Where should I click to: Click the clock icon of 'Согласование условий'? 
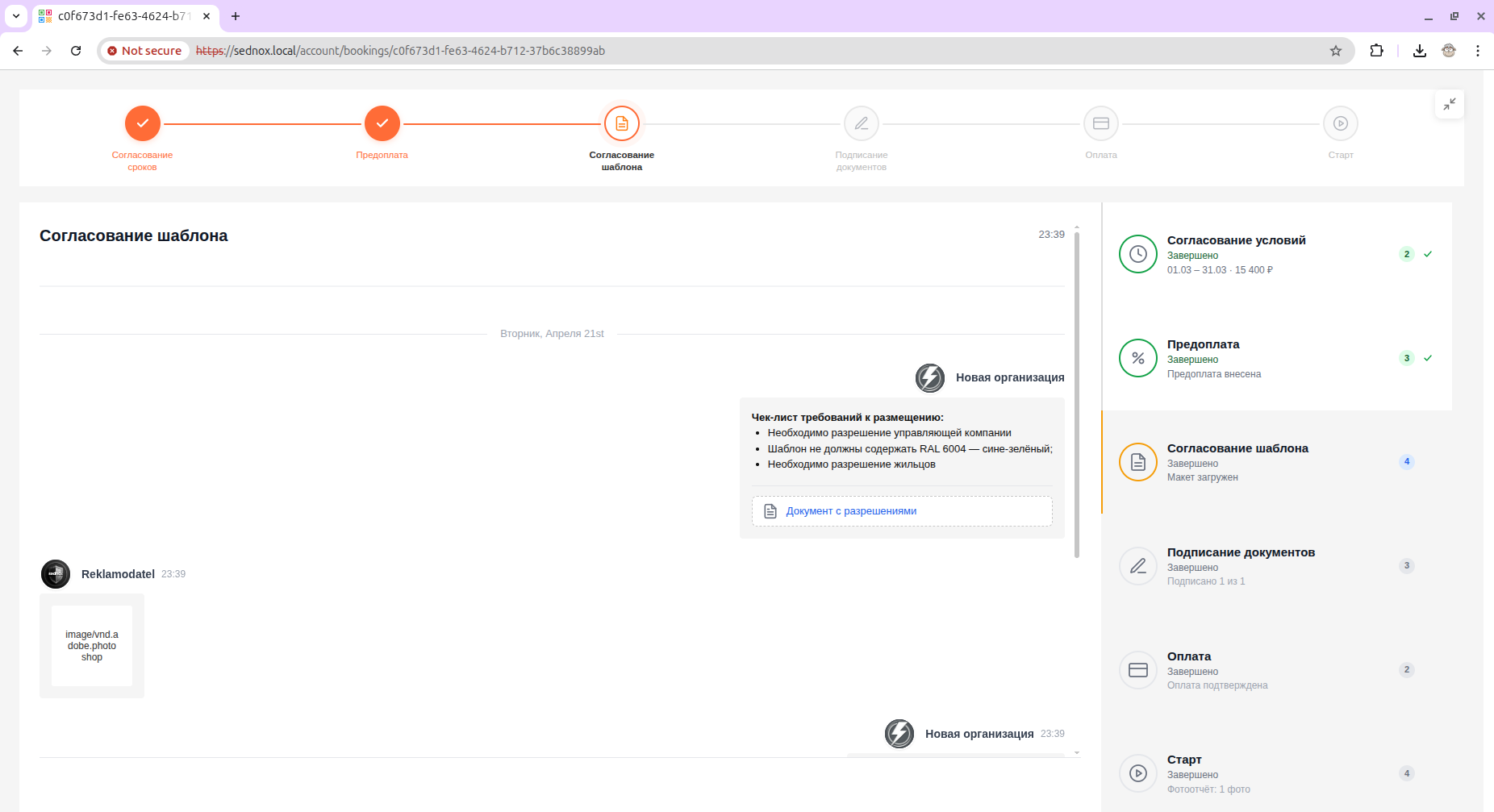click(1138, 254)
